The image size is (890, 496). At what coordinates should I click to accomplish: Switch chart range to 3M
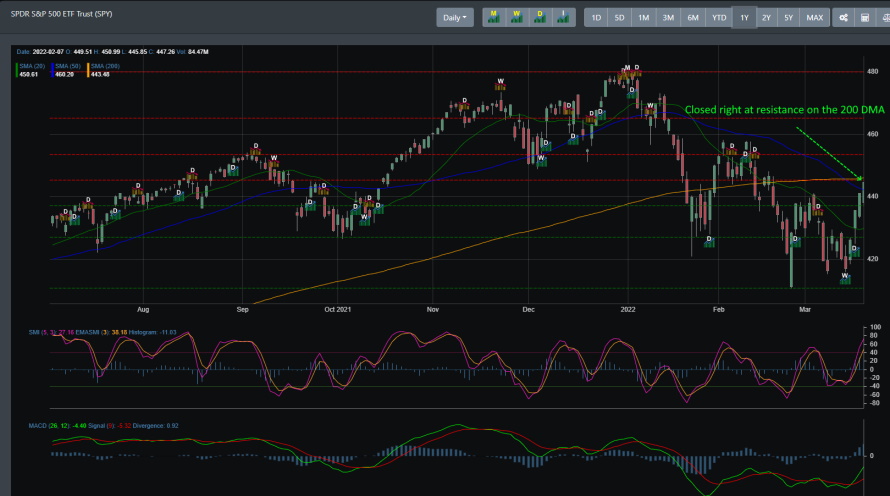[x=668, y=18]
